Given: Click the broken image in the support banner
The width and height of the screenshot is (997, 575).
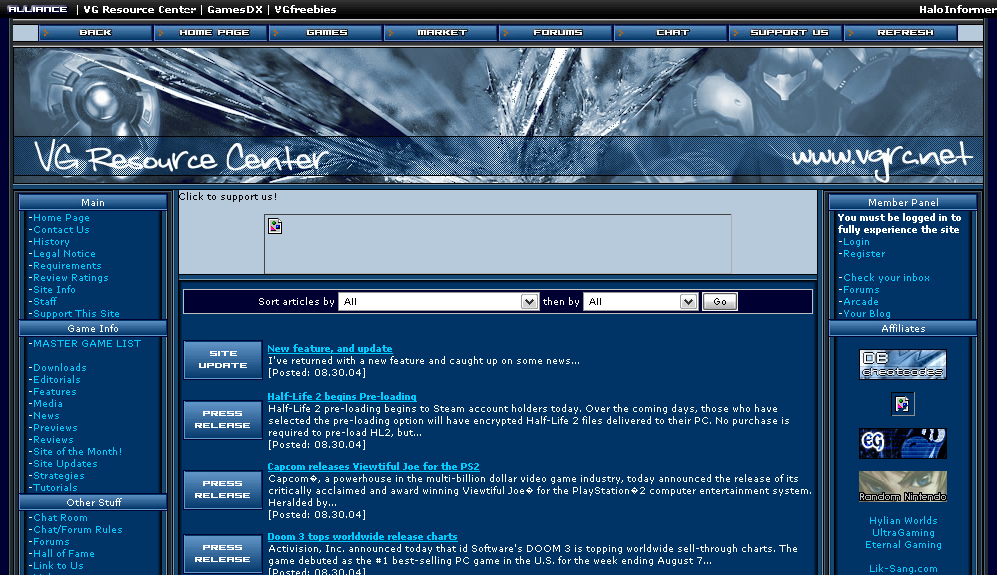Looking at the screenshot, I should coord(276,227).
